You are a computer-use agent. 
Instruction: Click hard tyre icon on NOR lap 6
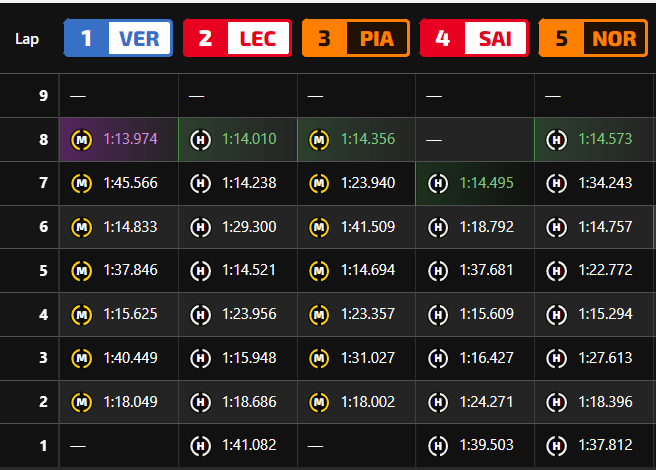[557, 227]
